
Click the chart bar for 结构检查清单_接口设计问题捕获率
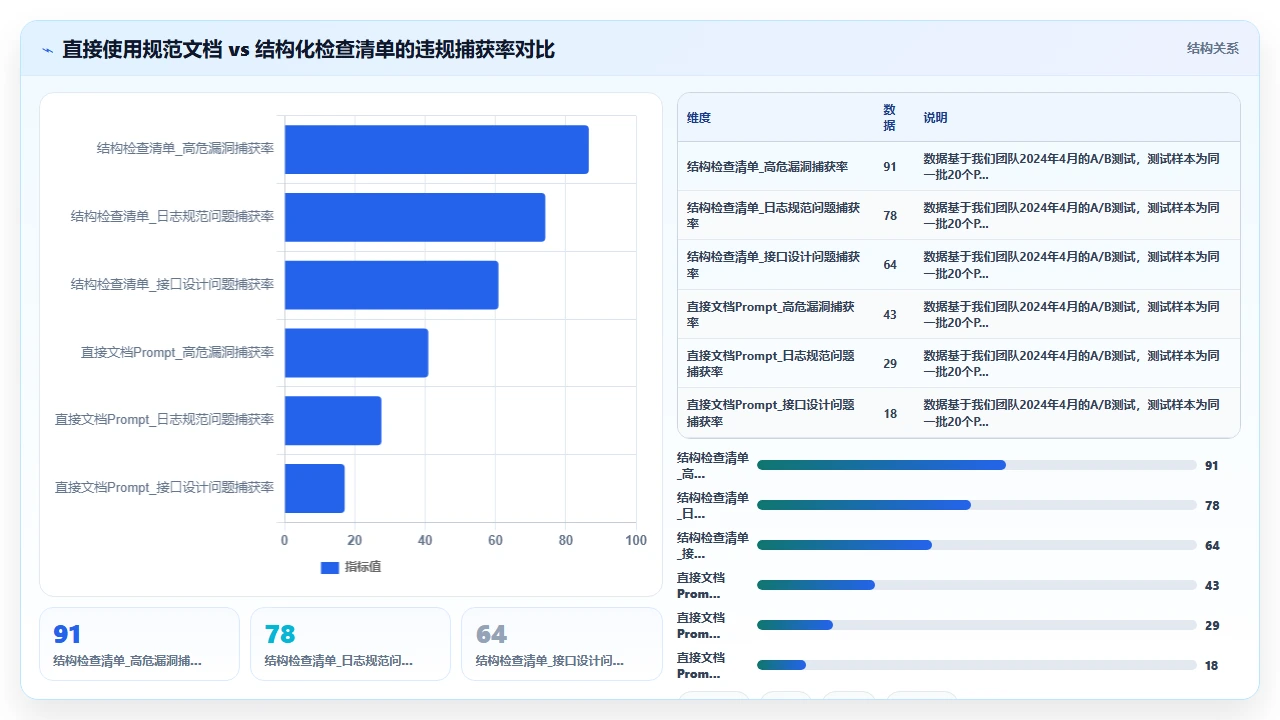click(x=392, y=285)
